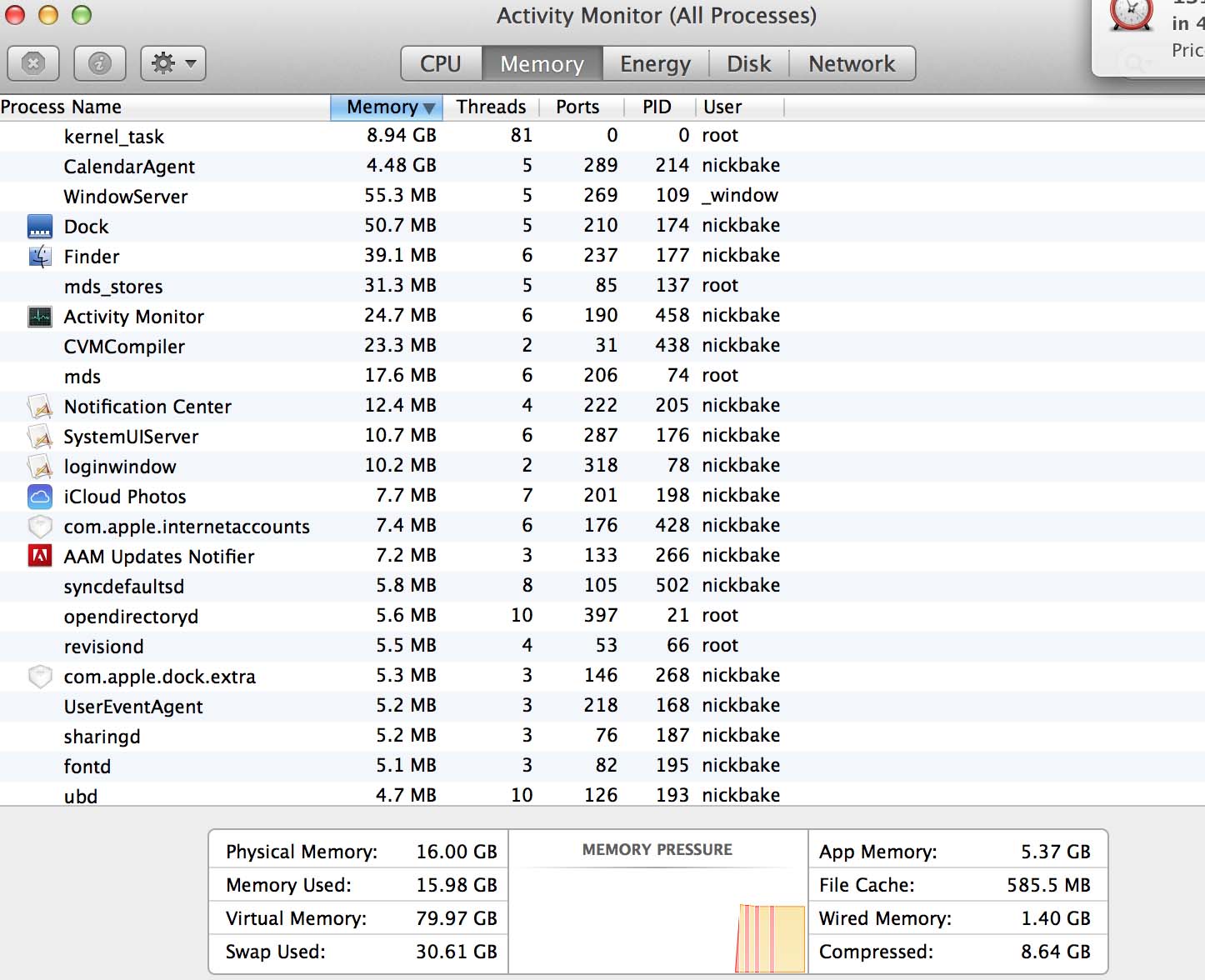Sort by the Process Name column header
1205x980 pixels.
(x=165, y=107)
